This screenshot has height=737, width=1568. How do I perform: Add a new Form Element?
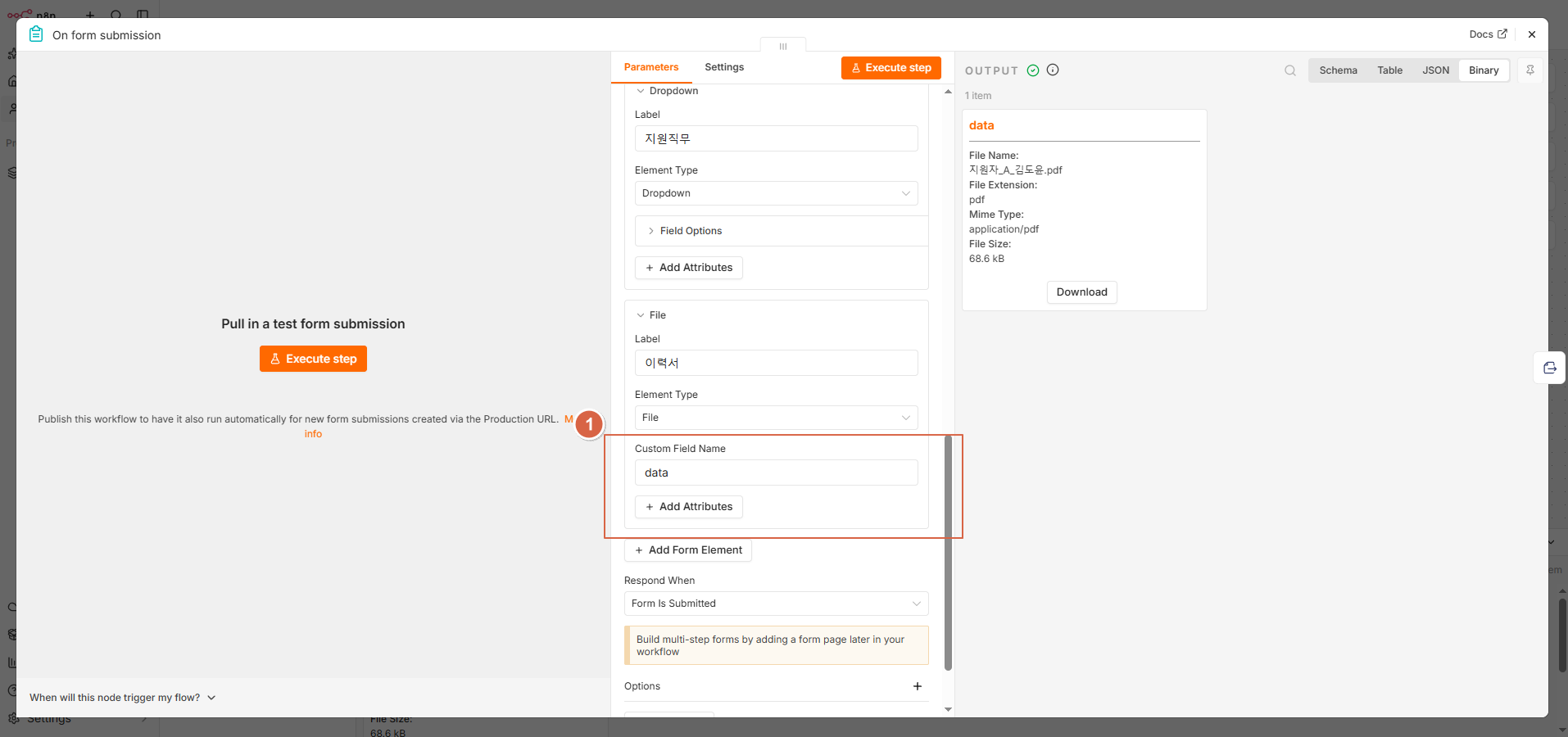(x=688, y=550)
